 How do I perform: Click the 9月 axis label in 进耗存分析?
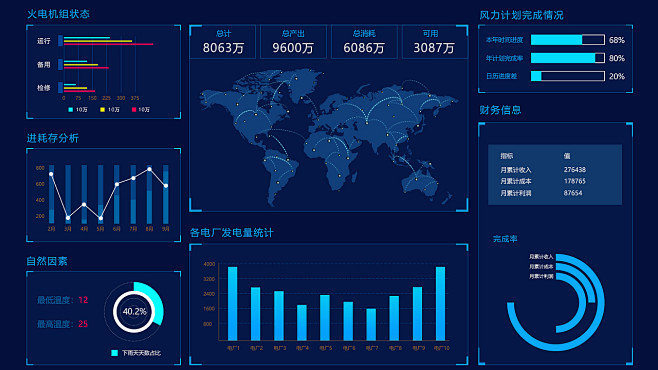click(x=166, y=229)
